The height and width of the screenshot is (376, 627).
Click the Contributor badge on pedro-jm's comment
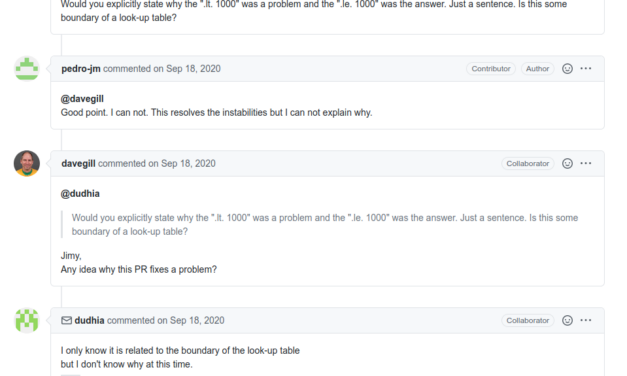click(x=491, y=69)
